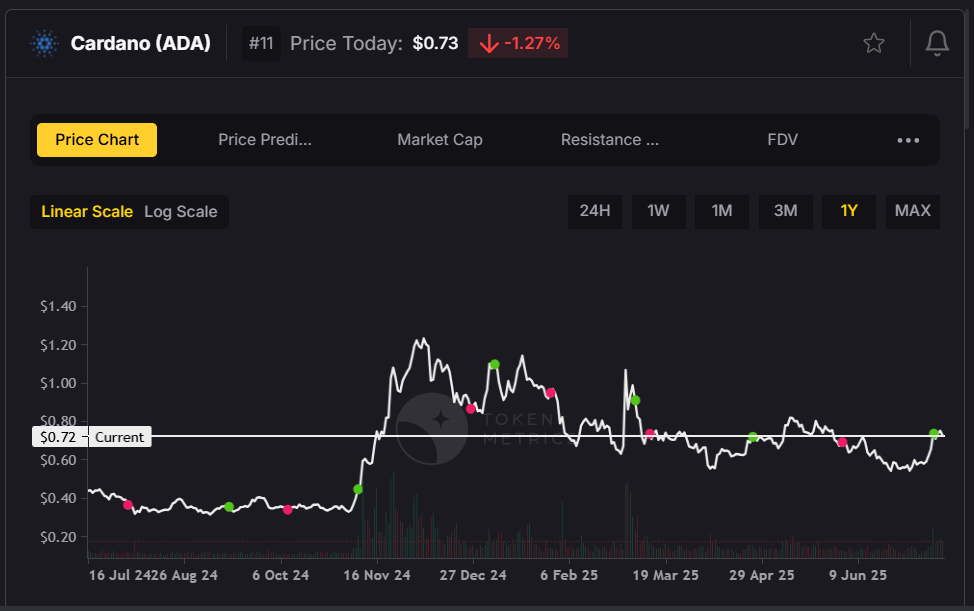974x611 pixels.
Task: Click the Cardano logo icon
Action: (x=42, y=43)
